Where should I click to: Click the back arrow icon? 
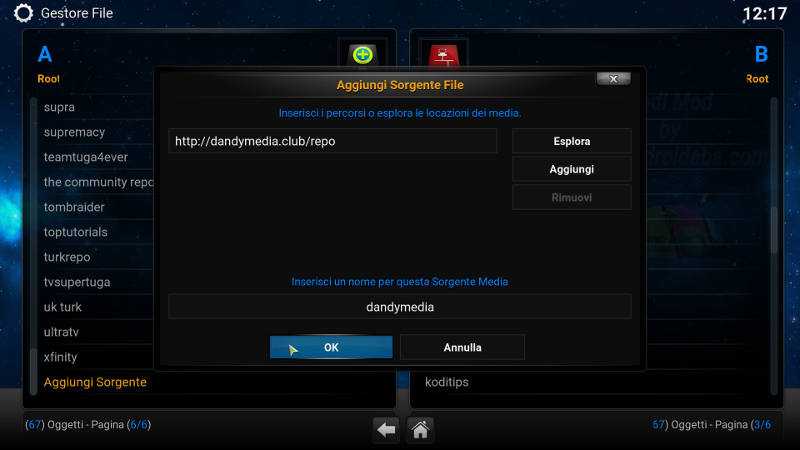(x=386, y=430)
